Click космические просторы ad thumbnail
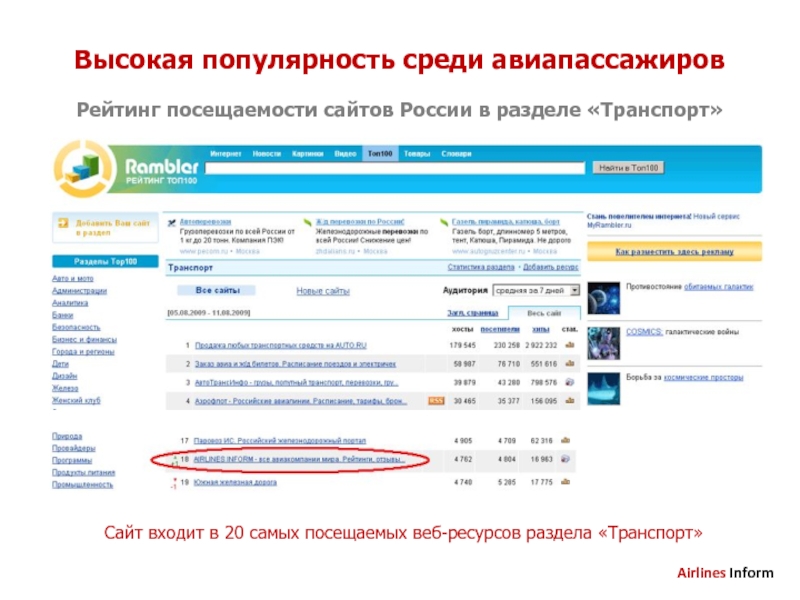The height and width of the screenshot is (600, 800). pos(604,389)
